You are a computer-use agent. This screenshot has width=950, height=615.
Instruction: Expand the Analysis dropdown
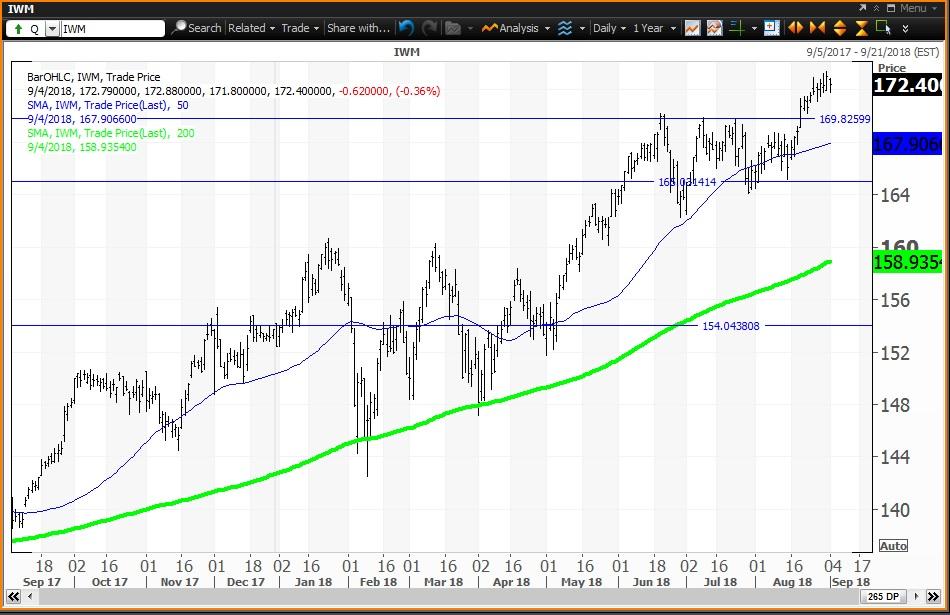click(x=514, y=28)
